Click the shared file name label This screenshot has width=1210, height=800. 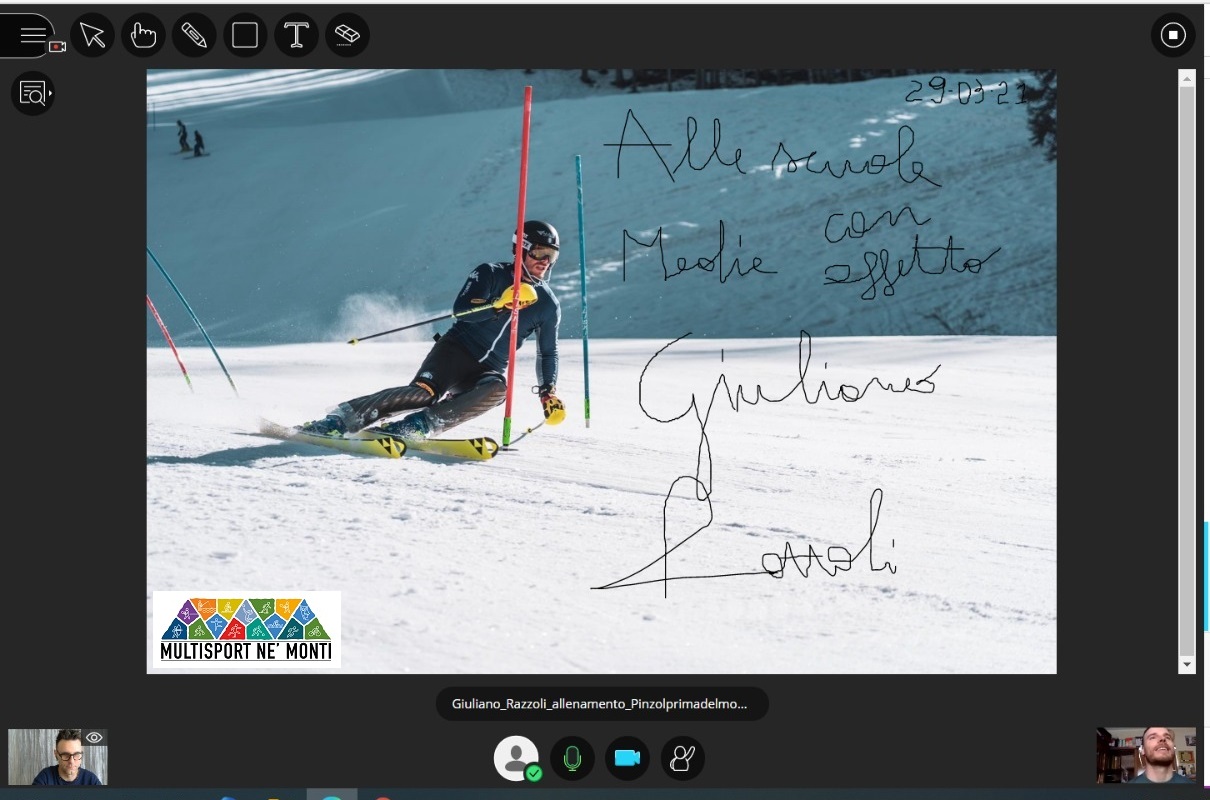tap(600, 704)
